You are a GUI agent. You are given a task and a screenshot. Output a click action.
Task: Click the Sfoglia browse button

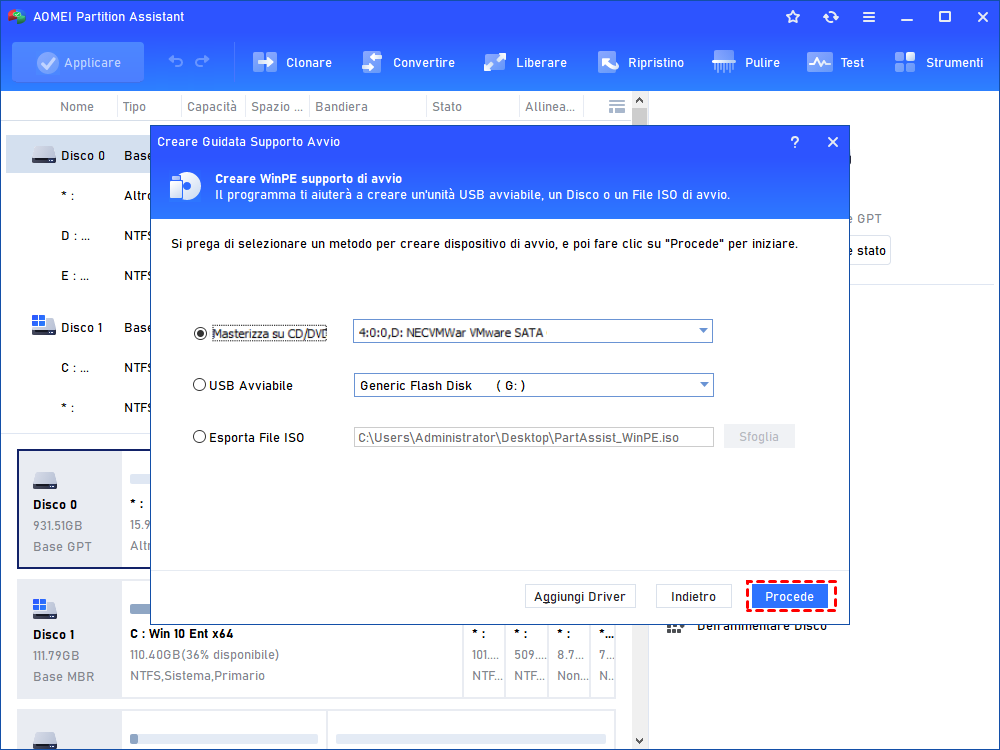(x=759, y=437)
